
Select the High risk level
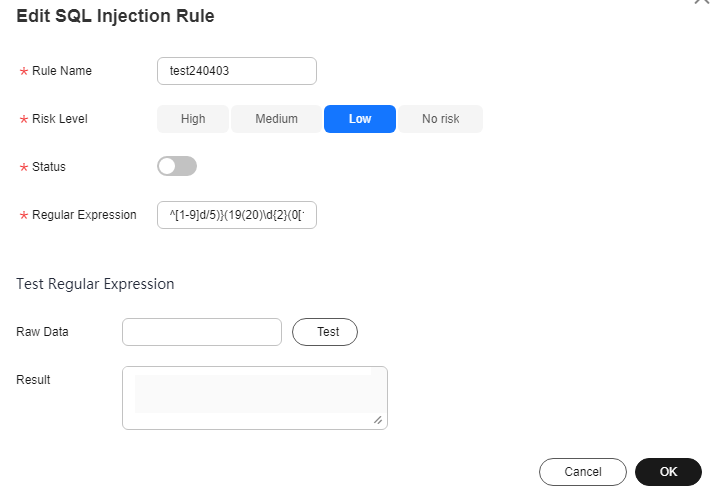[x=193, y=119]
